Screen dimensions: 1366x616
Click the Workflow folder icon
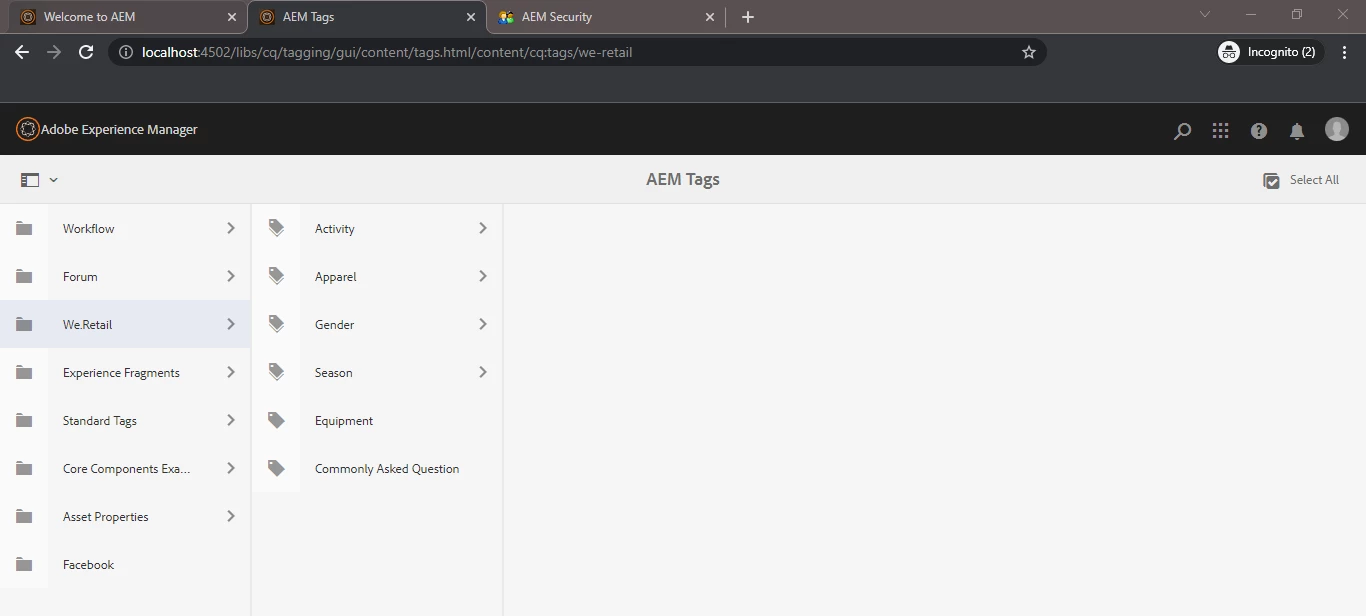pyautogui.click(x=24, y=228)
